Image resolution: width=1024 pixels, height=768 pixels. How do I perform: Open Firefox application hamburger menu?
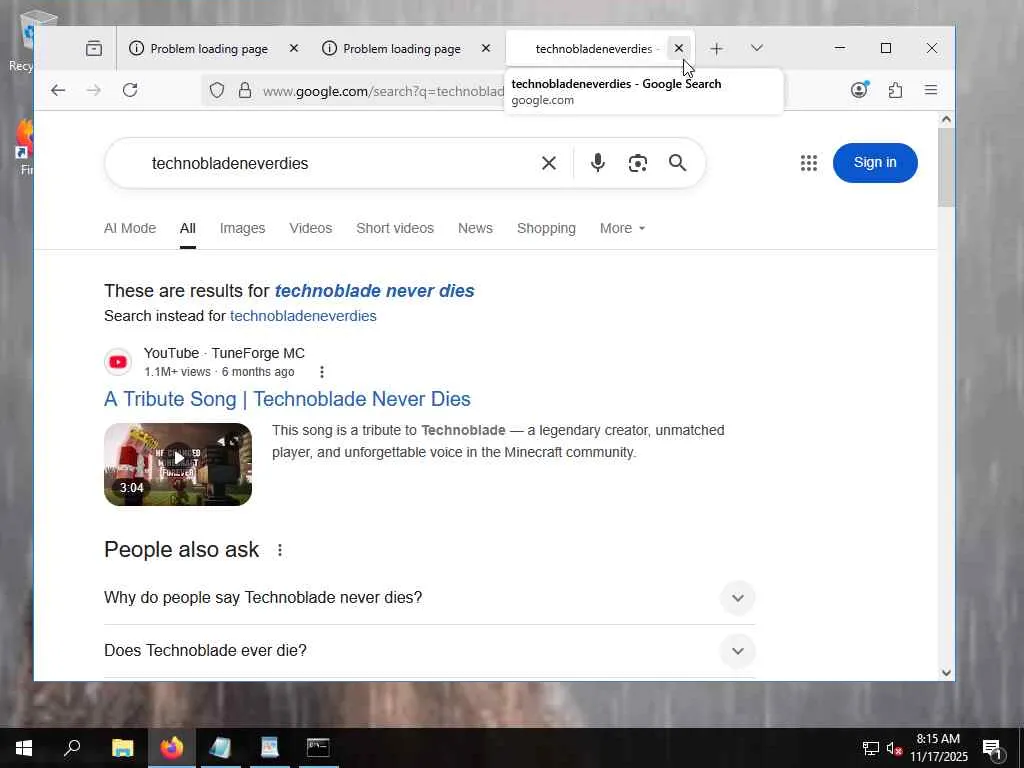[x=931, y=90]
